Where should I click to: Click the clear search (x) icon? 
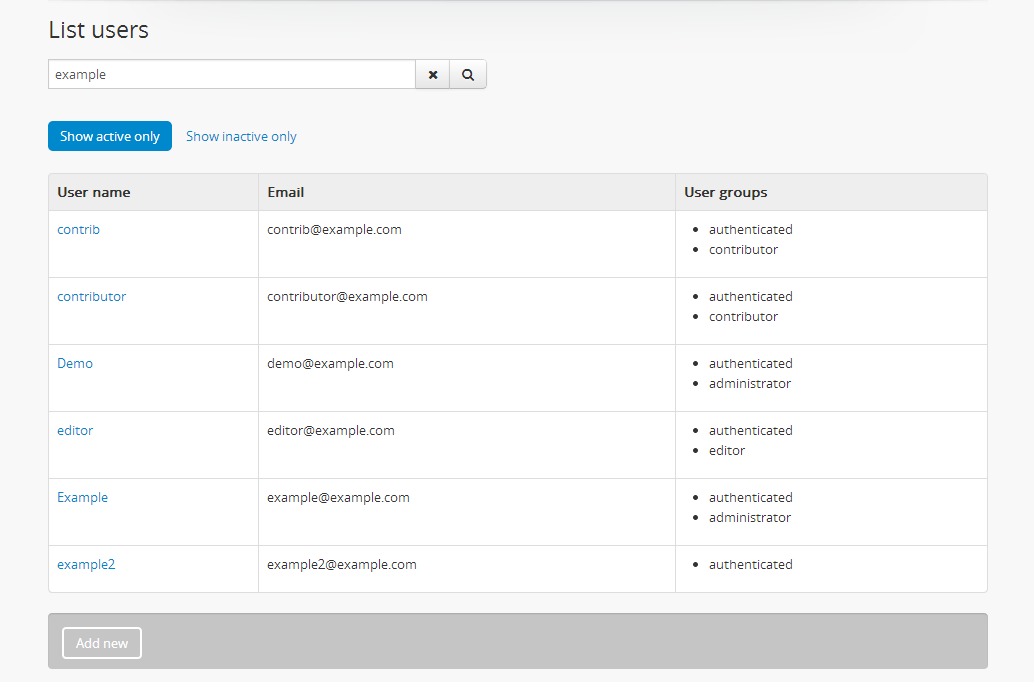433,75
